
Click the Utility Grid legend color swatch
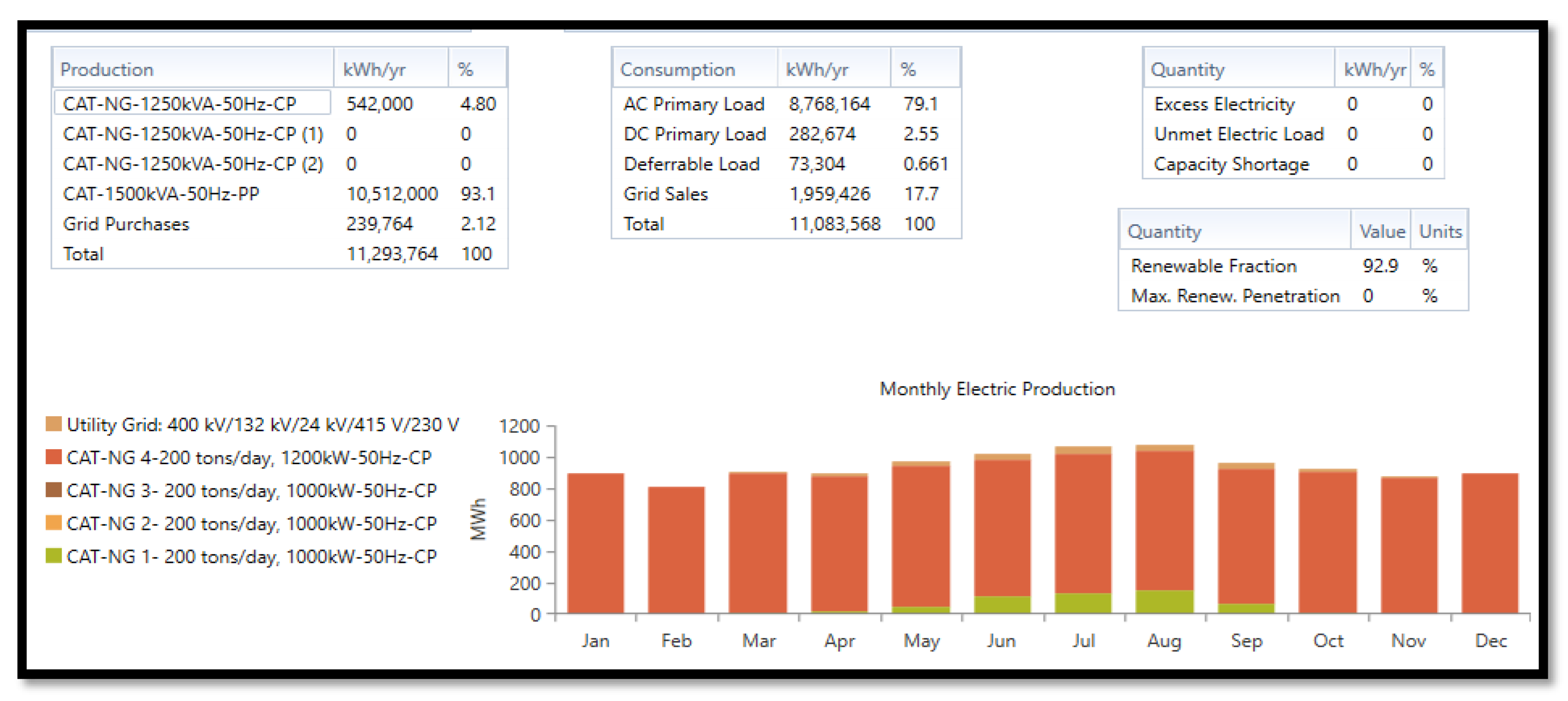pos(54,423)
